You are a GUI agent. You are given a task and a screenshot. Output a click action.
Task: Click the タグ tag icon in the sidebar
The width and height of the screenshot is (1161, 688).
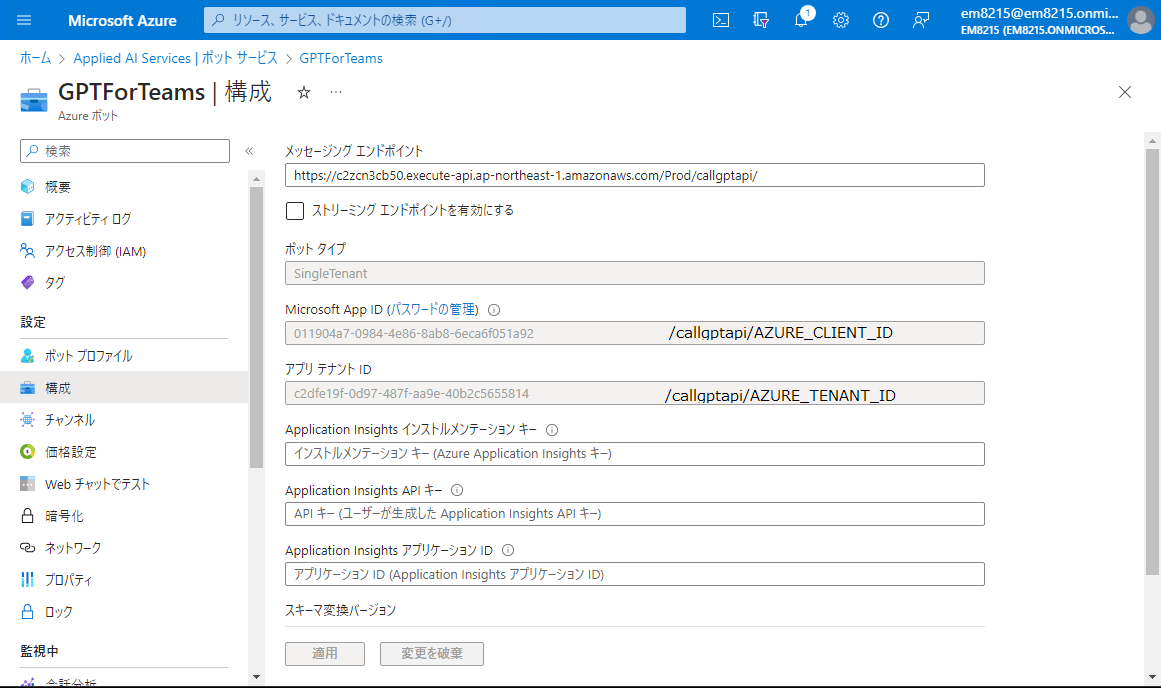(27, 282)
